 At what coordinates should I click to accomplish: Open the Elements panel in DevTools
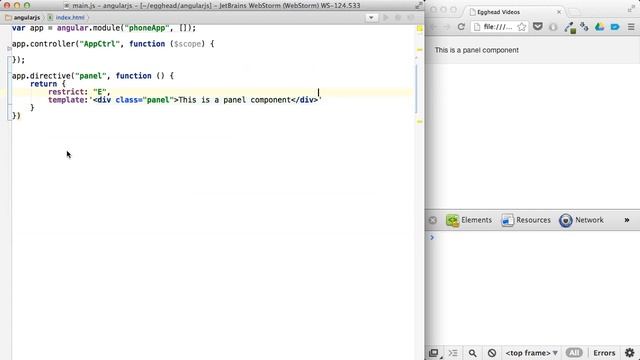(469, 220)
